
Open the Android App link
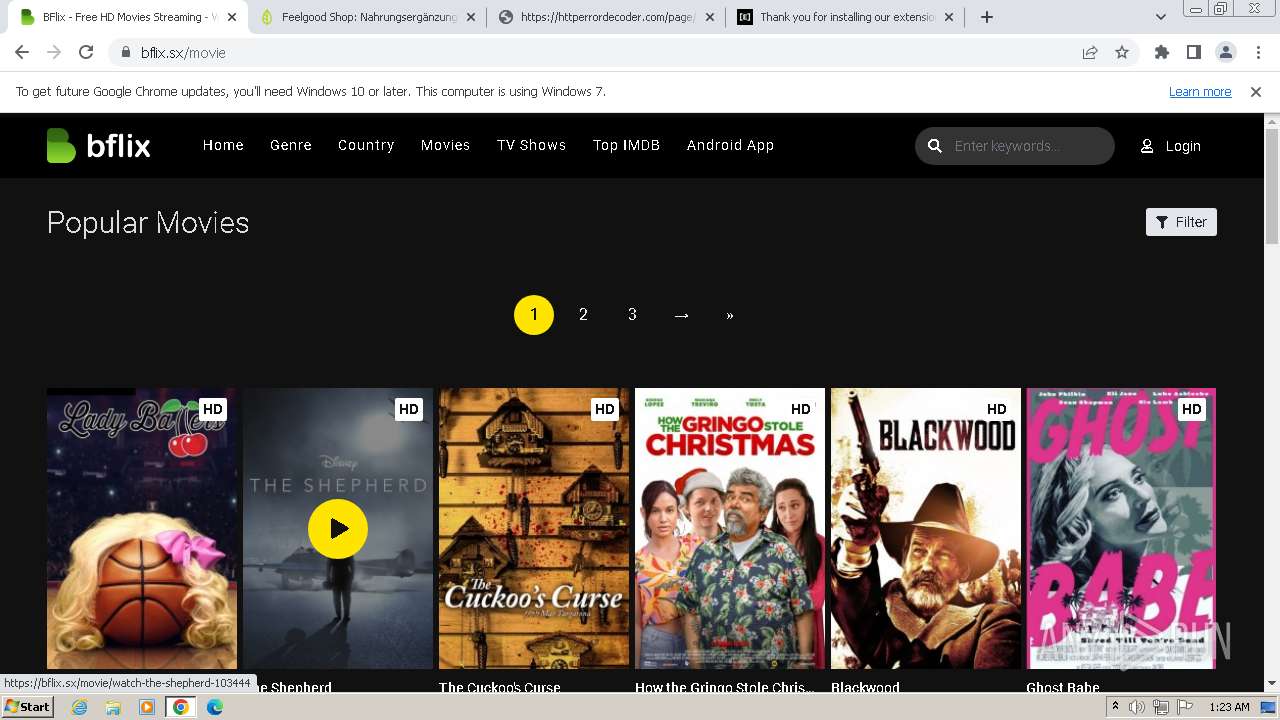point(730,145)
